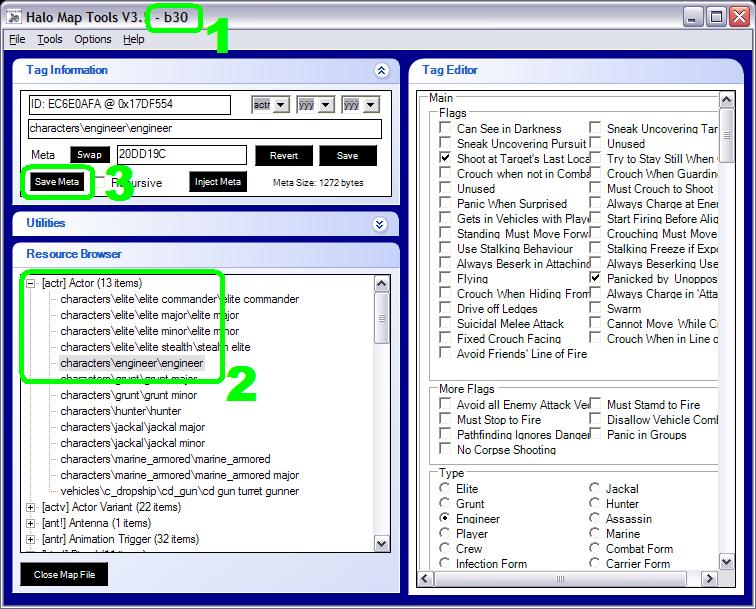Expand the [ant!] Antenna node
The image size is (756, 609).
30,523
